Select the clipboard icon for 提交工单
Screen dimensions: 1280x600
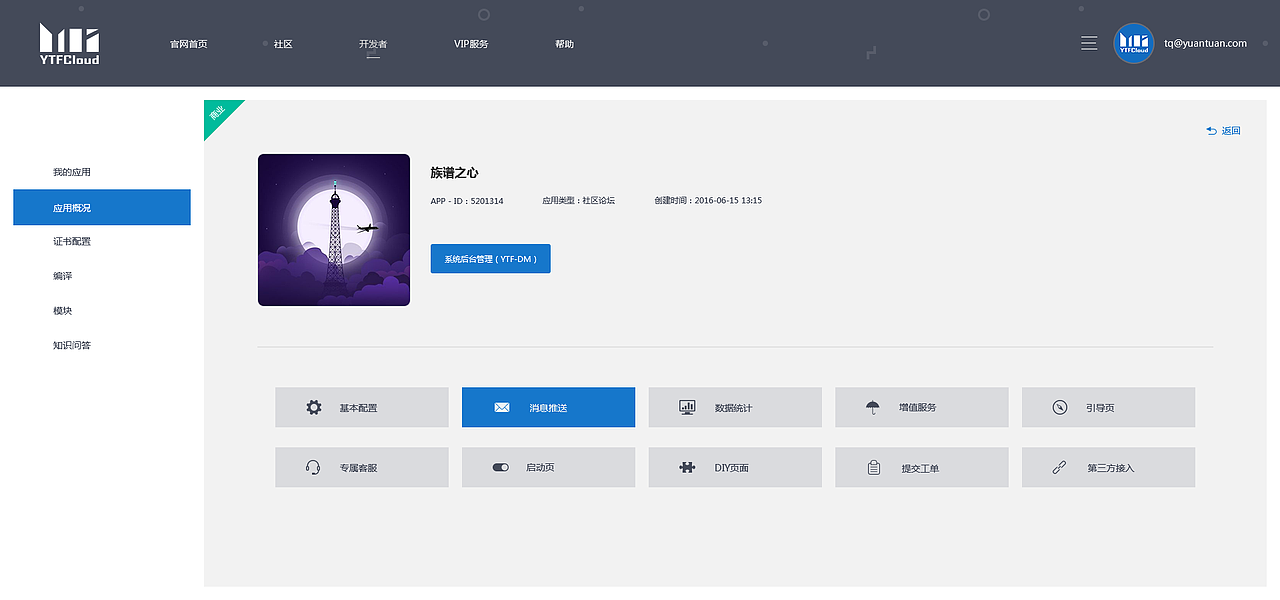click(x=873, y=467)
